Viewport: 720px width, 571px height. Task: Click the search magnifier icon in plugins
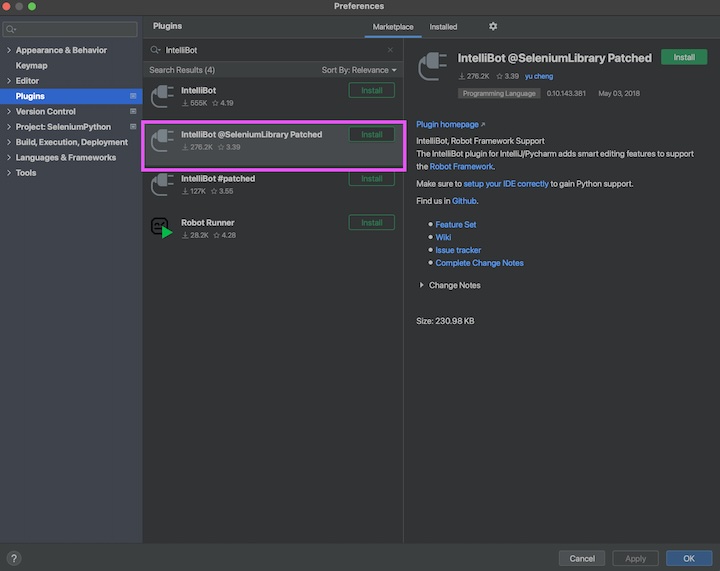[156, 50]
